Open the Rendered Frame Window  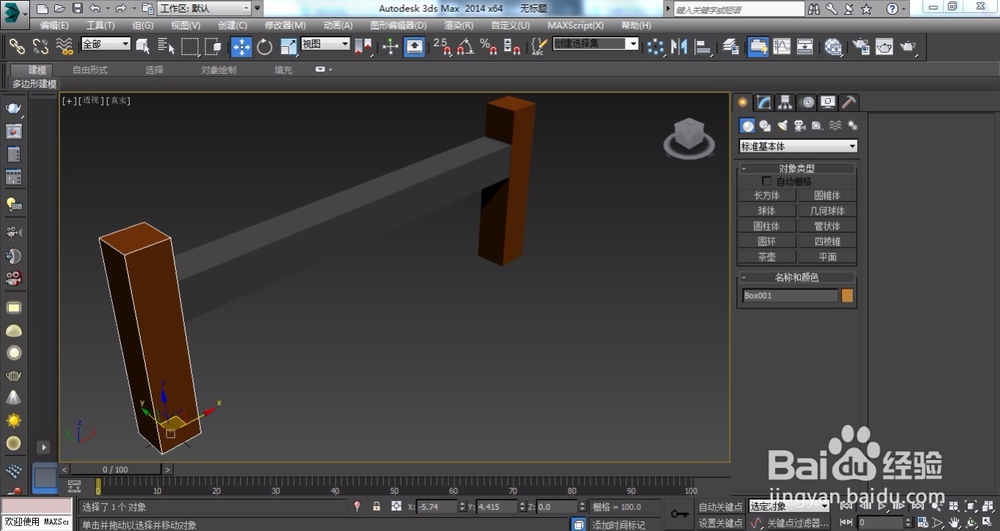pos(884,46)
